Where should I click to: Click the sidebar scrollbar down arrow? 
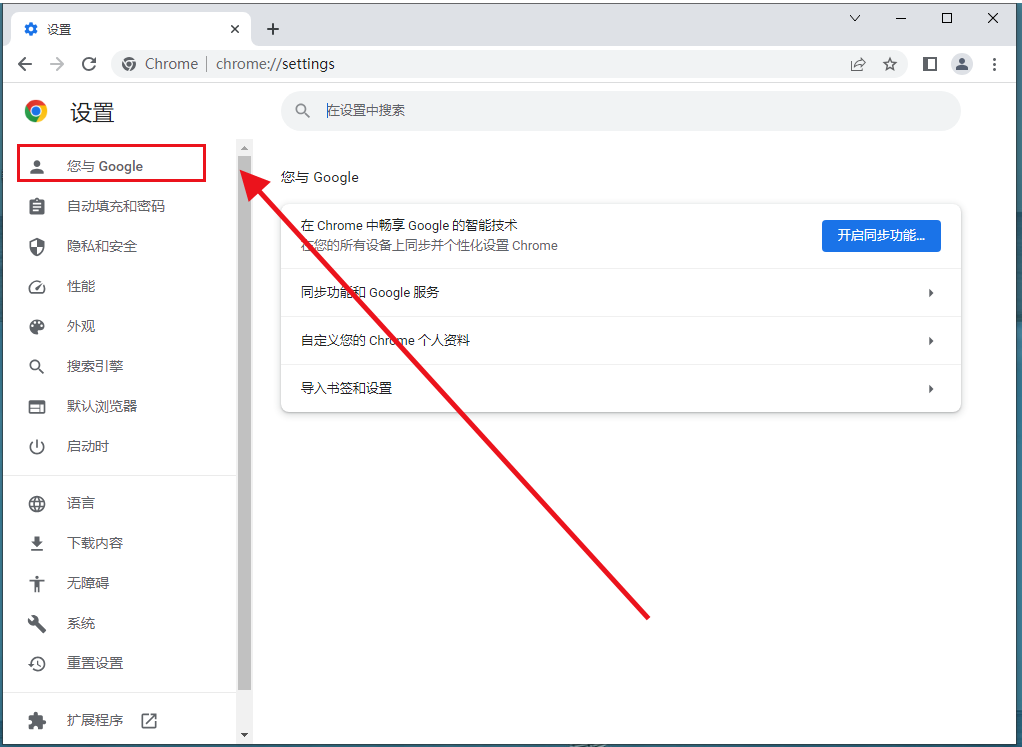tap(244, 735)
